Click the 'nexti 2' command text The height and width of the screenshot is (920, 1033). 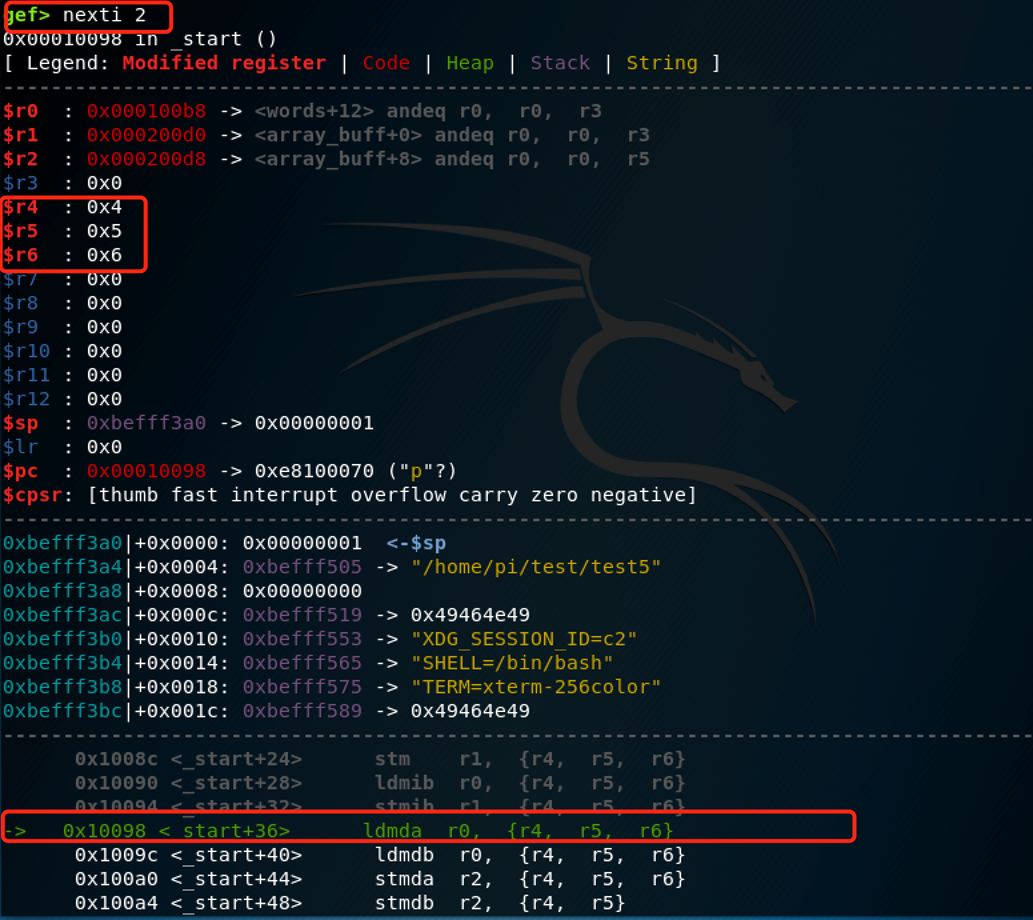point(104,14)
